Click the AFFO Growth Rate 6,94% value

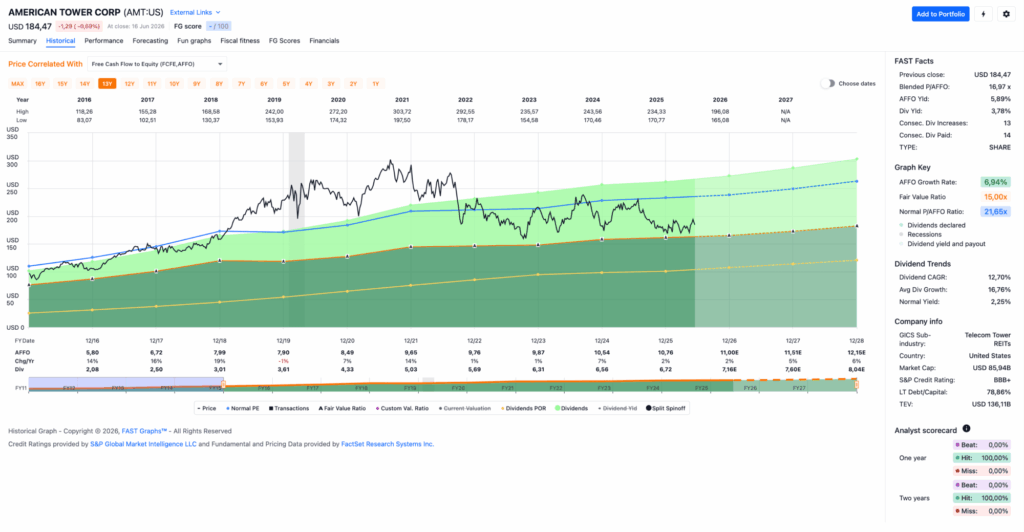pos(995,182)
